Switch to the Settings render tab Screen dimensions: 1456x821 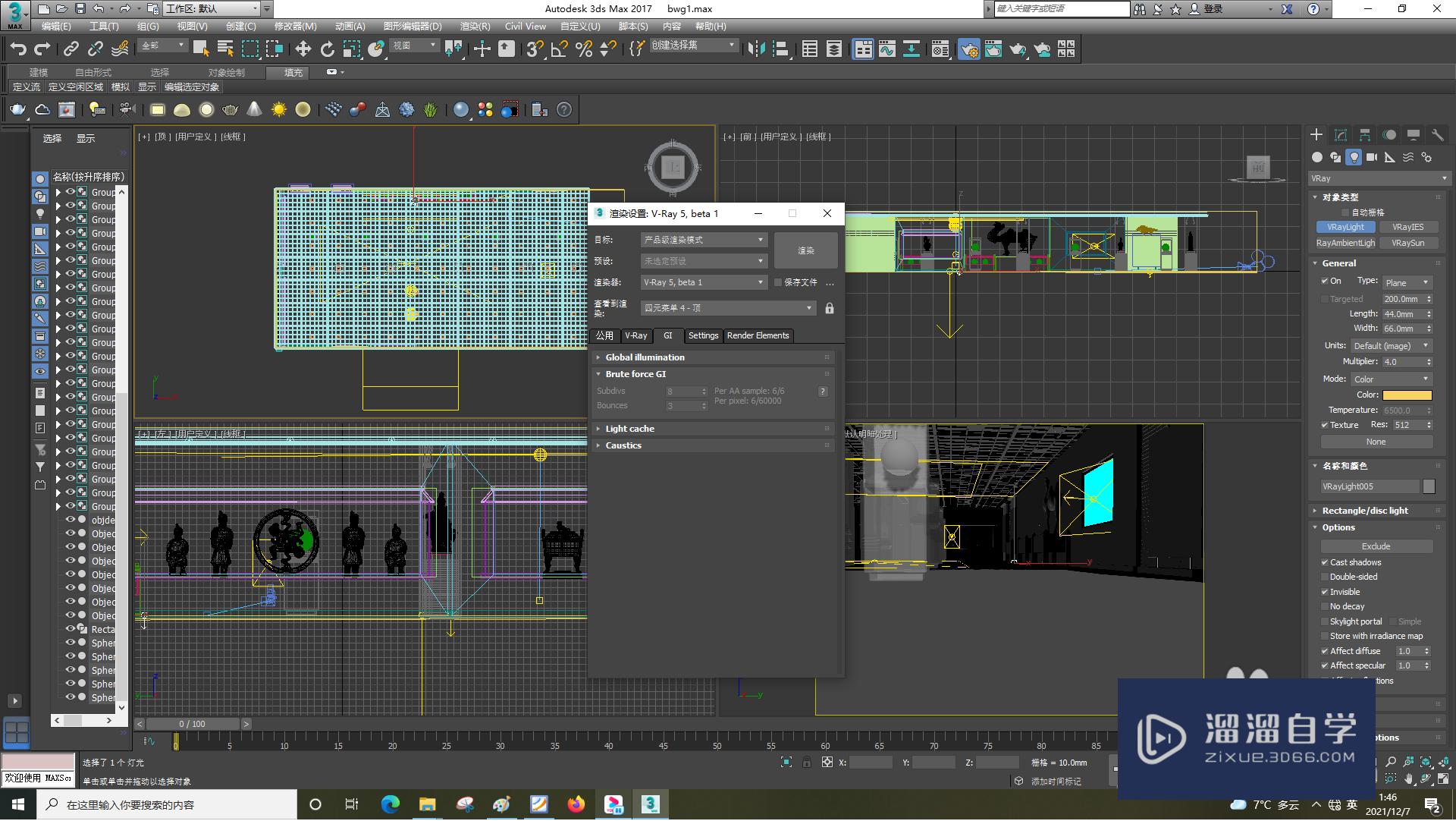[702, 335]
